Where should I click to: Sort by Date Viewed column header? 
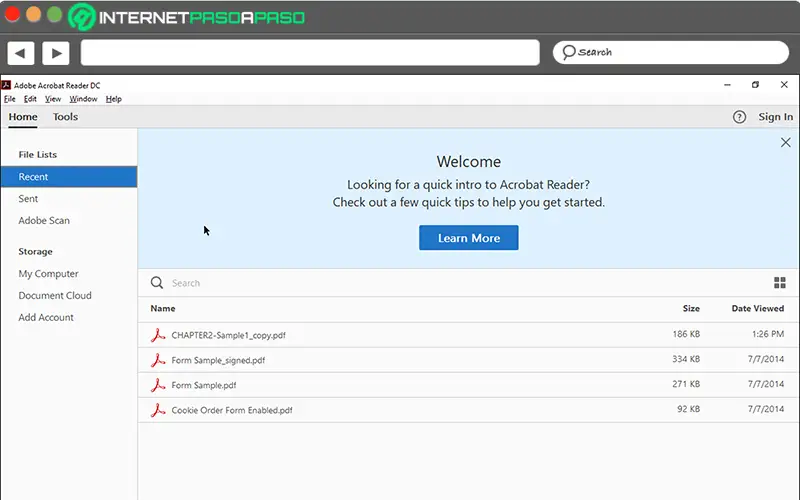(758, 308)
